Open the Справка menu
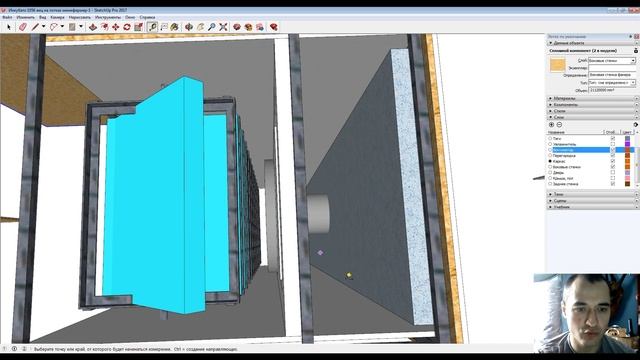640x360 pixels. (x=147, y=18)
